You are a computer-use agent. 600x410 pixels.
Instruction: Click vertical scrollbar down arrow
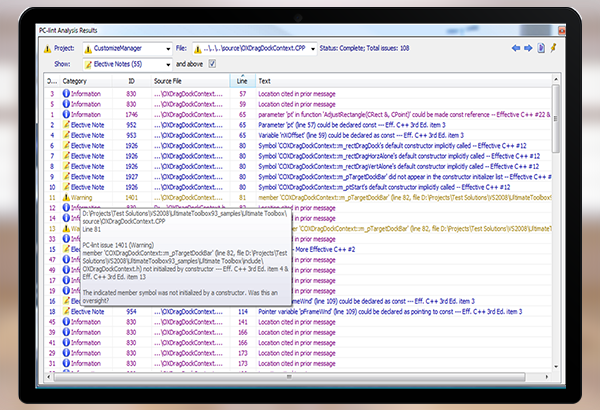[556, 366]
